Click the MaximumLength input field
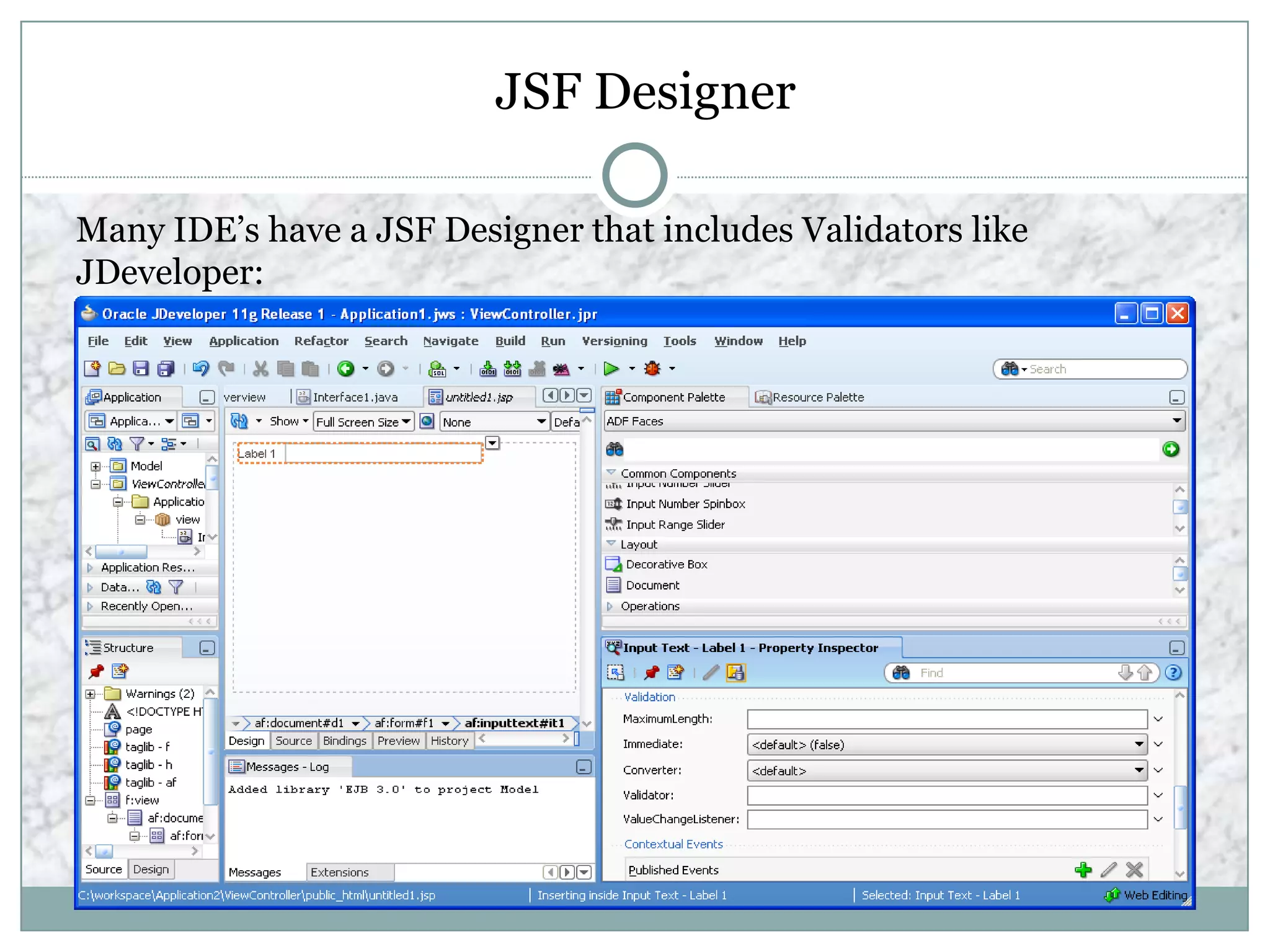This screenshot has height=952, width=1270. click(947, 719)
